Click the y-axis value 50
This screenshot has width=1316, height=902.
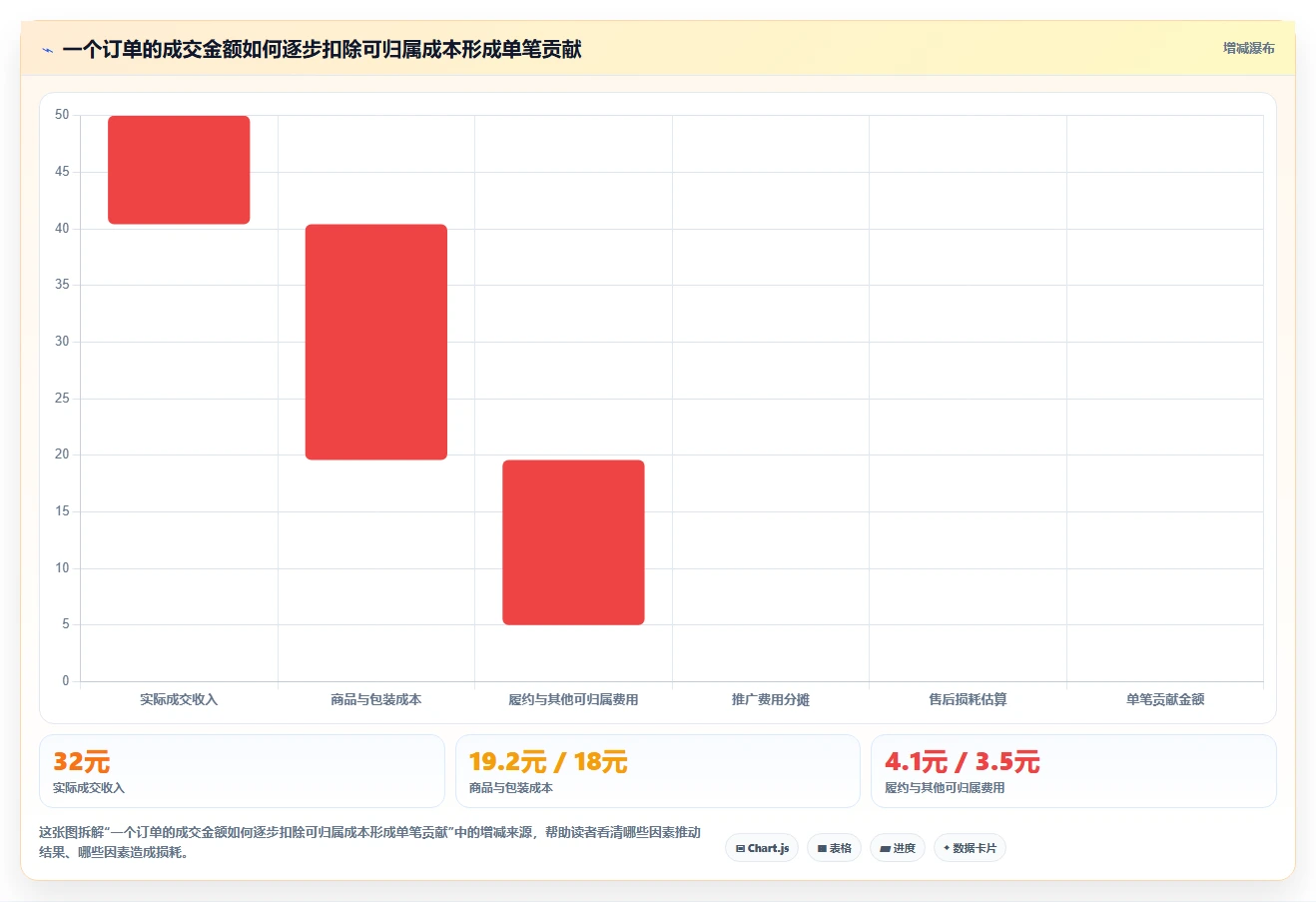(62, 115)
